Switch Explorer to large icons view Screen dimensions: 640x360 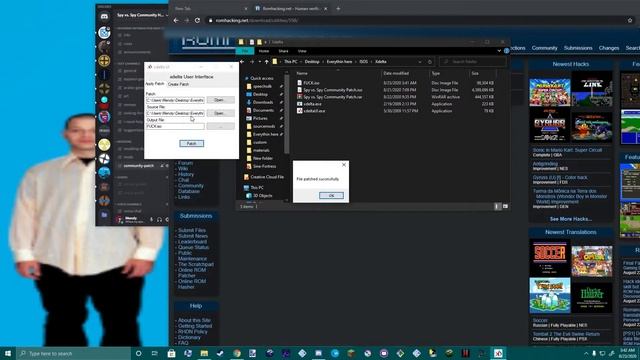coord(505,207)
